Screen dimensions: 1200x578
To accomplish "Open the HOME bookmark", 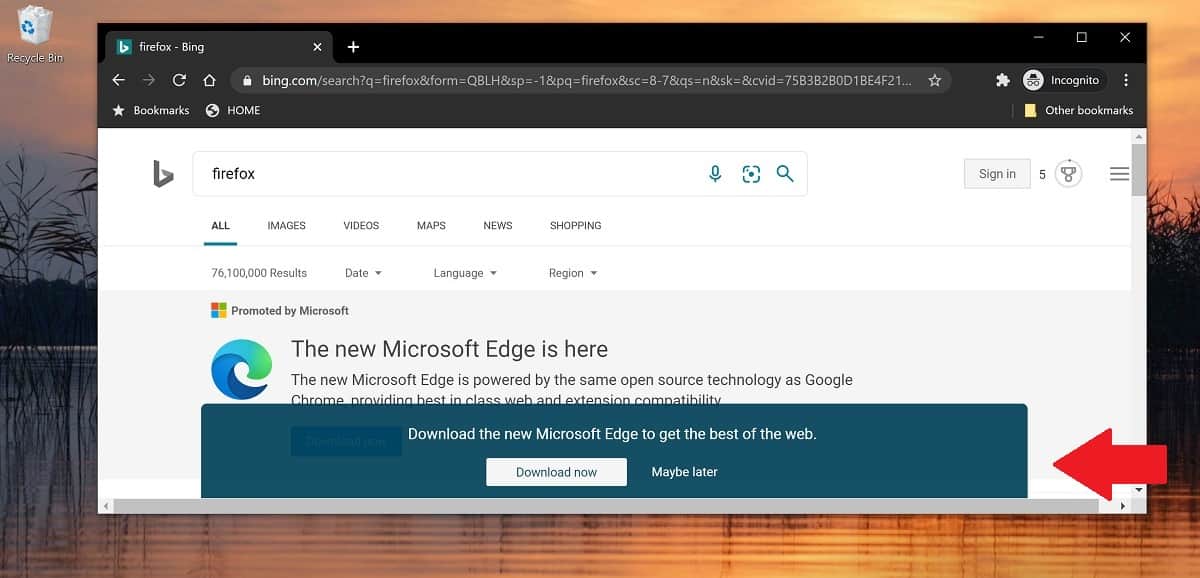I will click(x=233, y=110).
